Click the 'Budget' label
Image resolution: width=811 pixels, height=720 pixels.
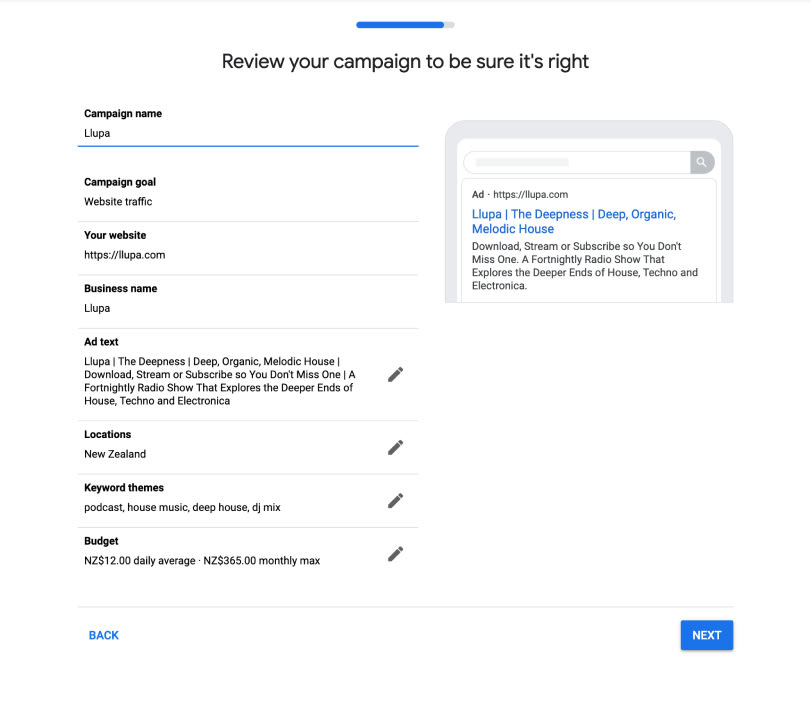(x=101, y=541)
